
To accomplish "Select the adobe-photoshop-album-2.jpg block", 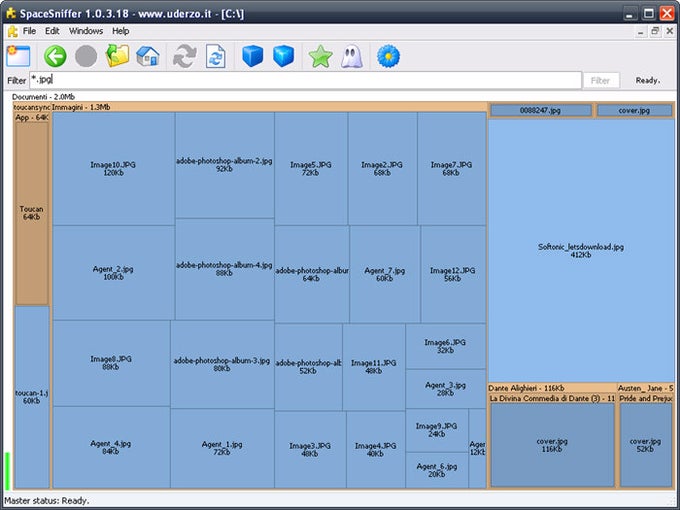I will click(x=224, y=165).
